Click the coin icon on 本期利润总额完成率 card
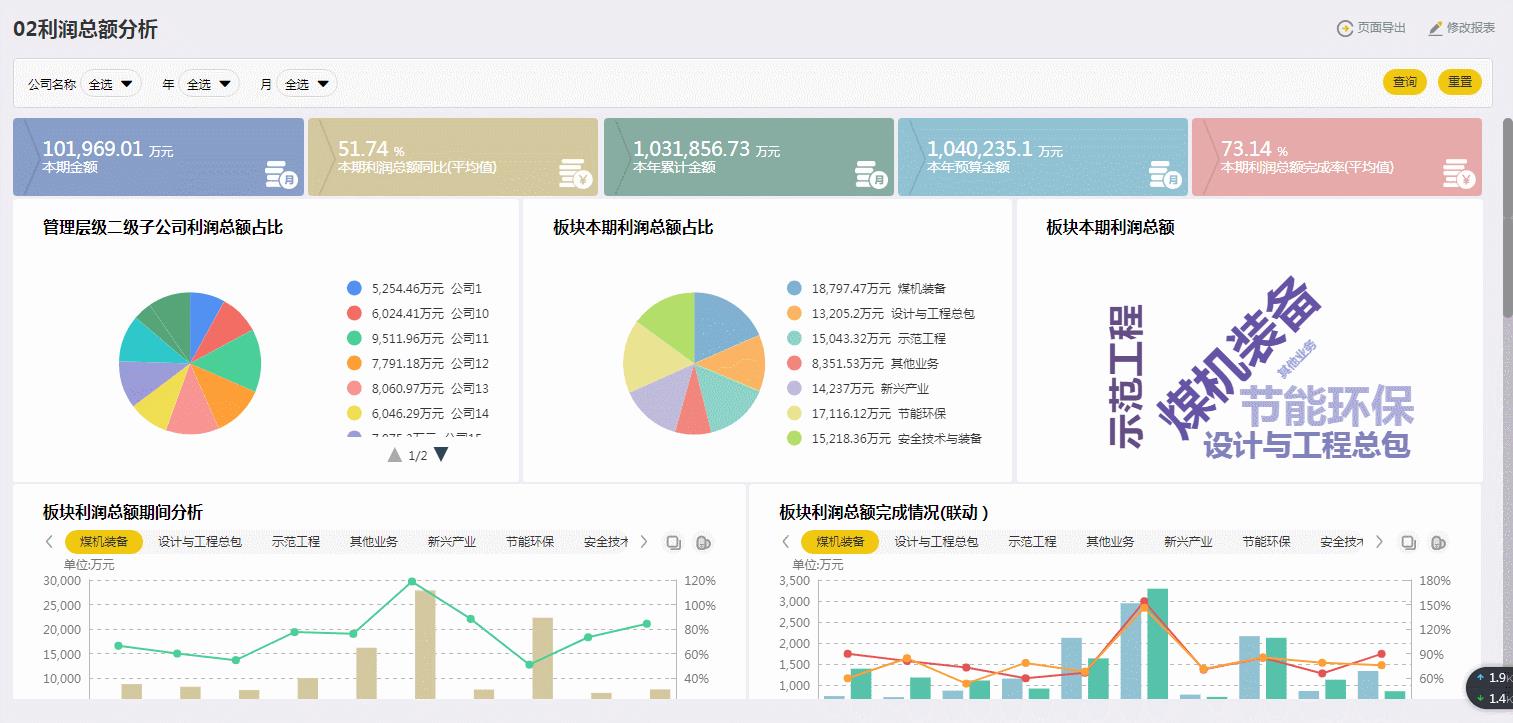This screenshot has width=1513, height=723. (x=1460, y=174)
